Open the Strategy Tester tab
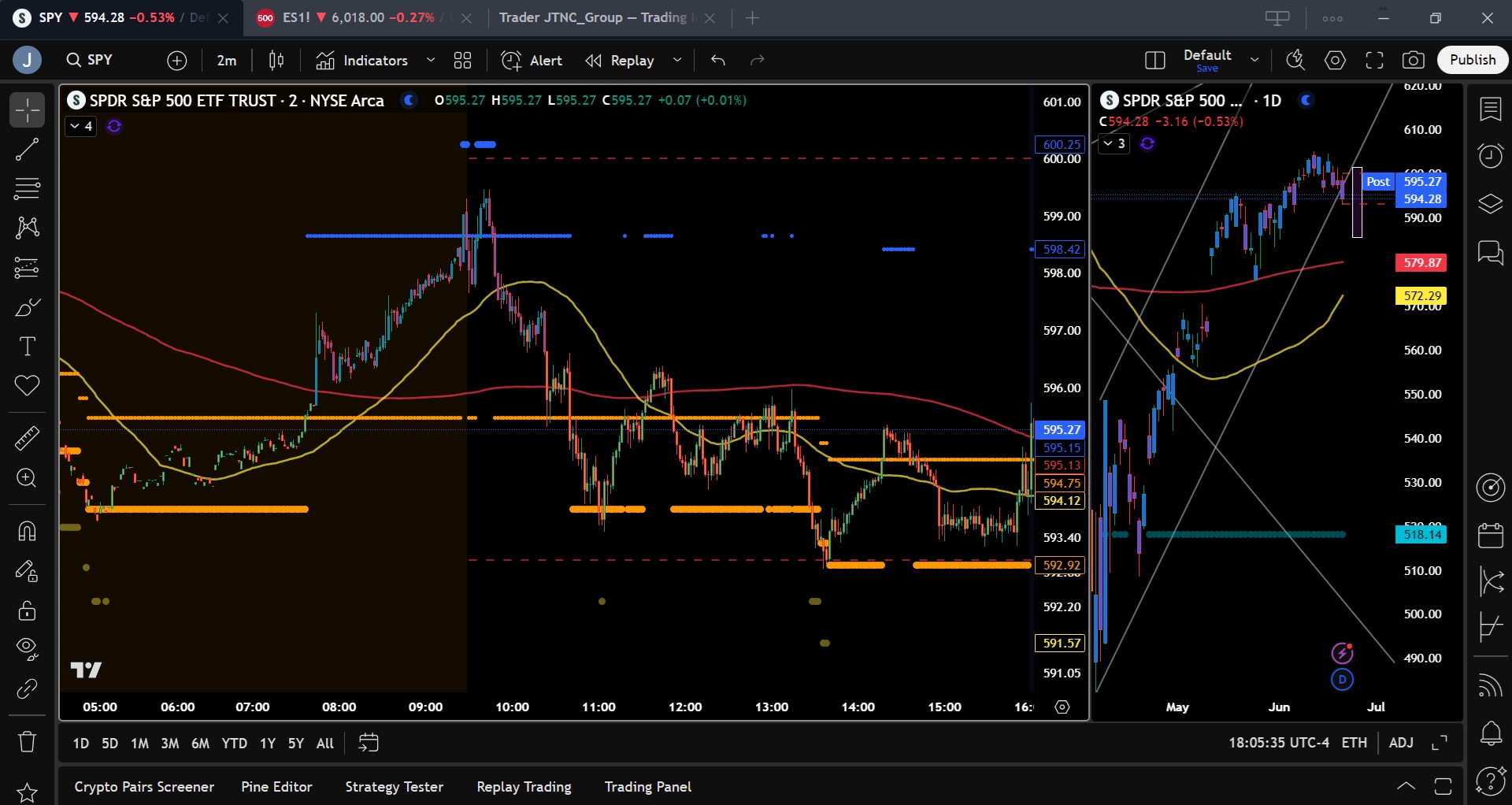The height and width of the screenshot is (805, 1512). click(394, 787)
